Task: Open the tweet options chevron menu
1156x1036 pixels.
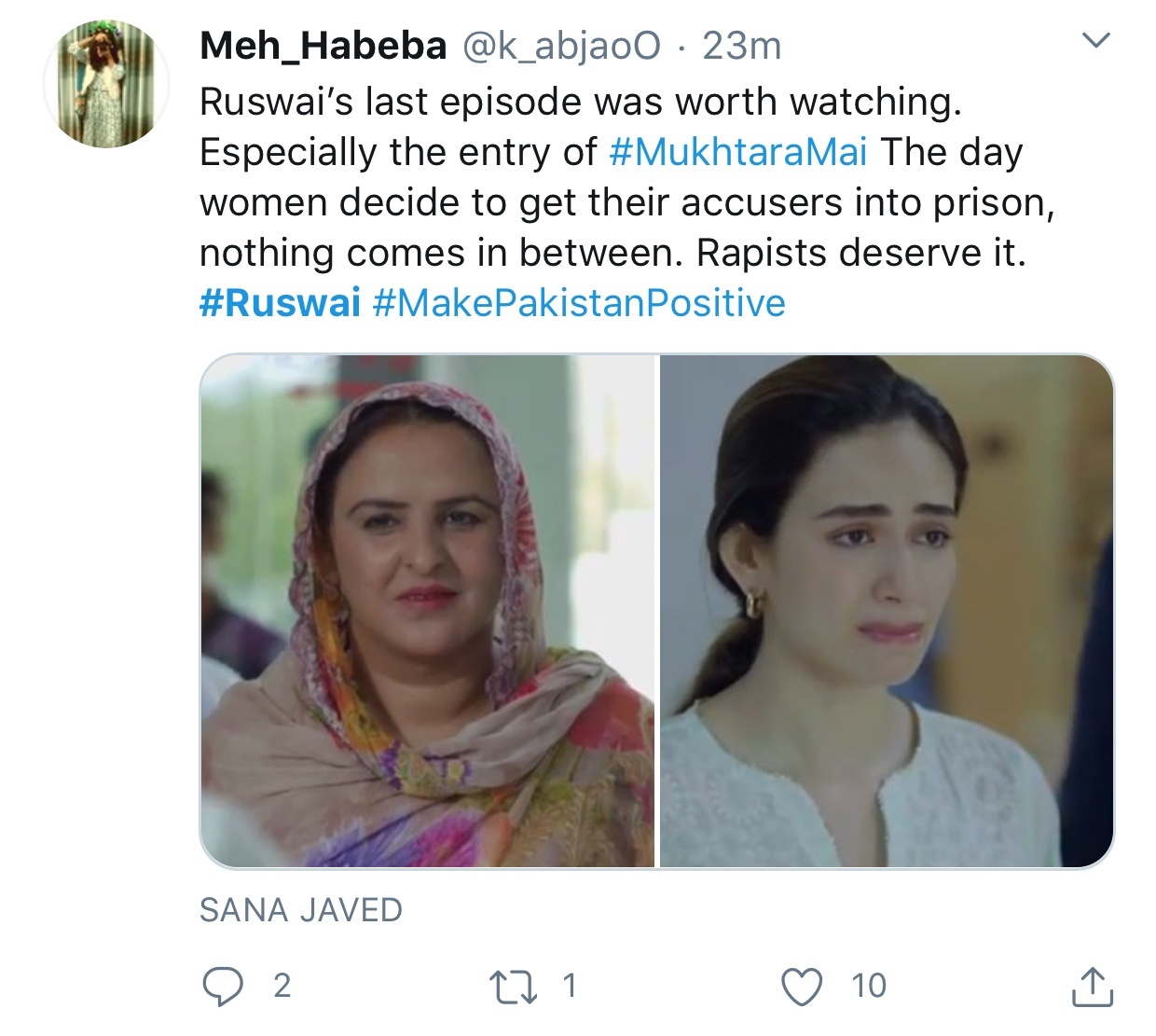Action: (x=1097, y=40)
